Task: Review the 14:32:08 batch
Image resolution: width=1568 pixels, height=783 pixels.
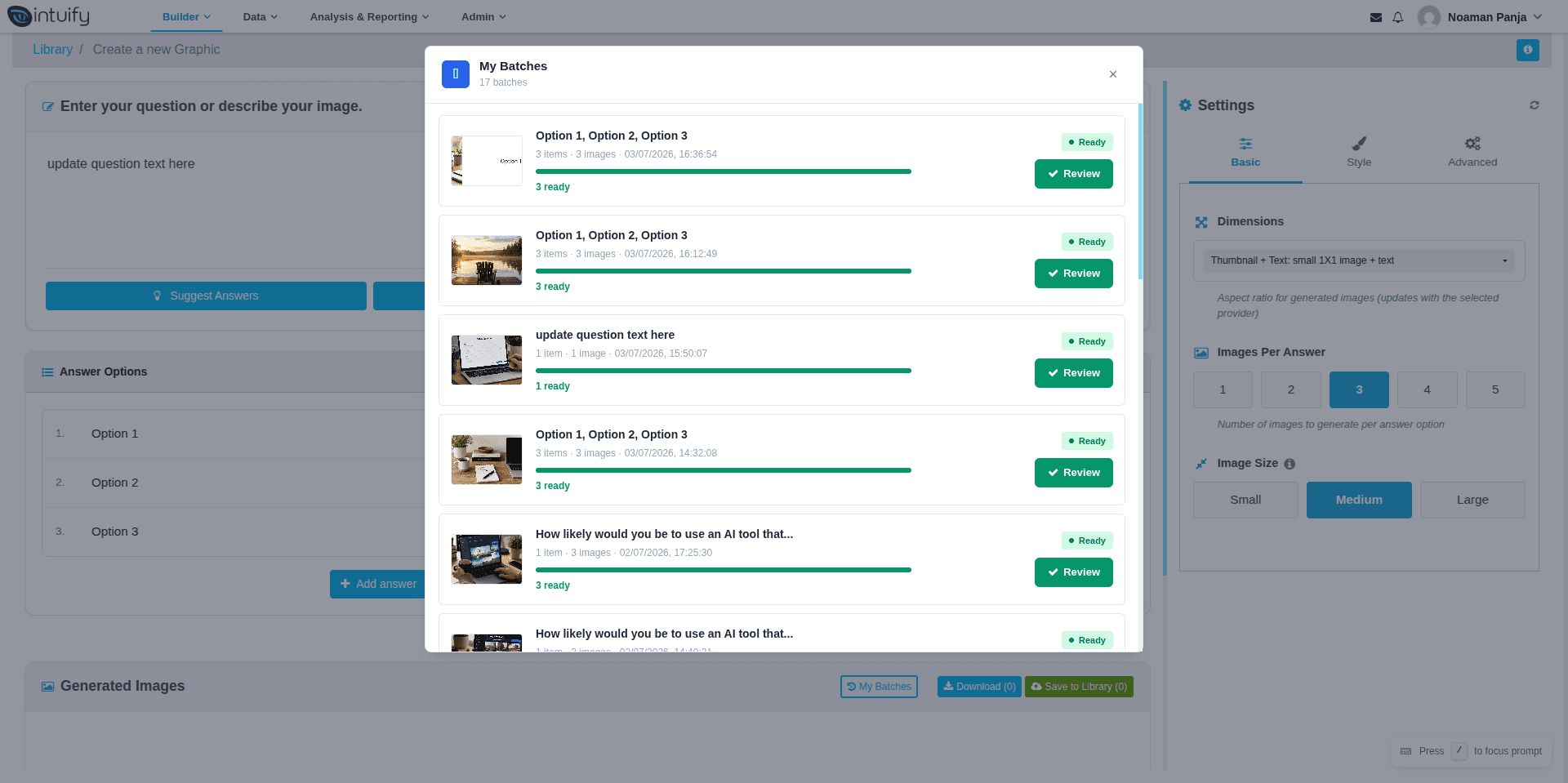Action: point(1074,473)
